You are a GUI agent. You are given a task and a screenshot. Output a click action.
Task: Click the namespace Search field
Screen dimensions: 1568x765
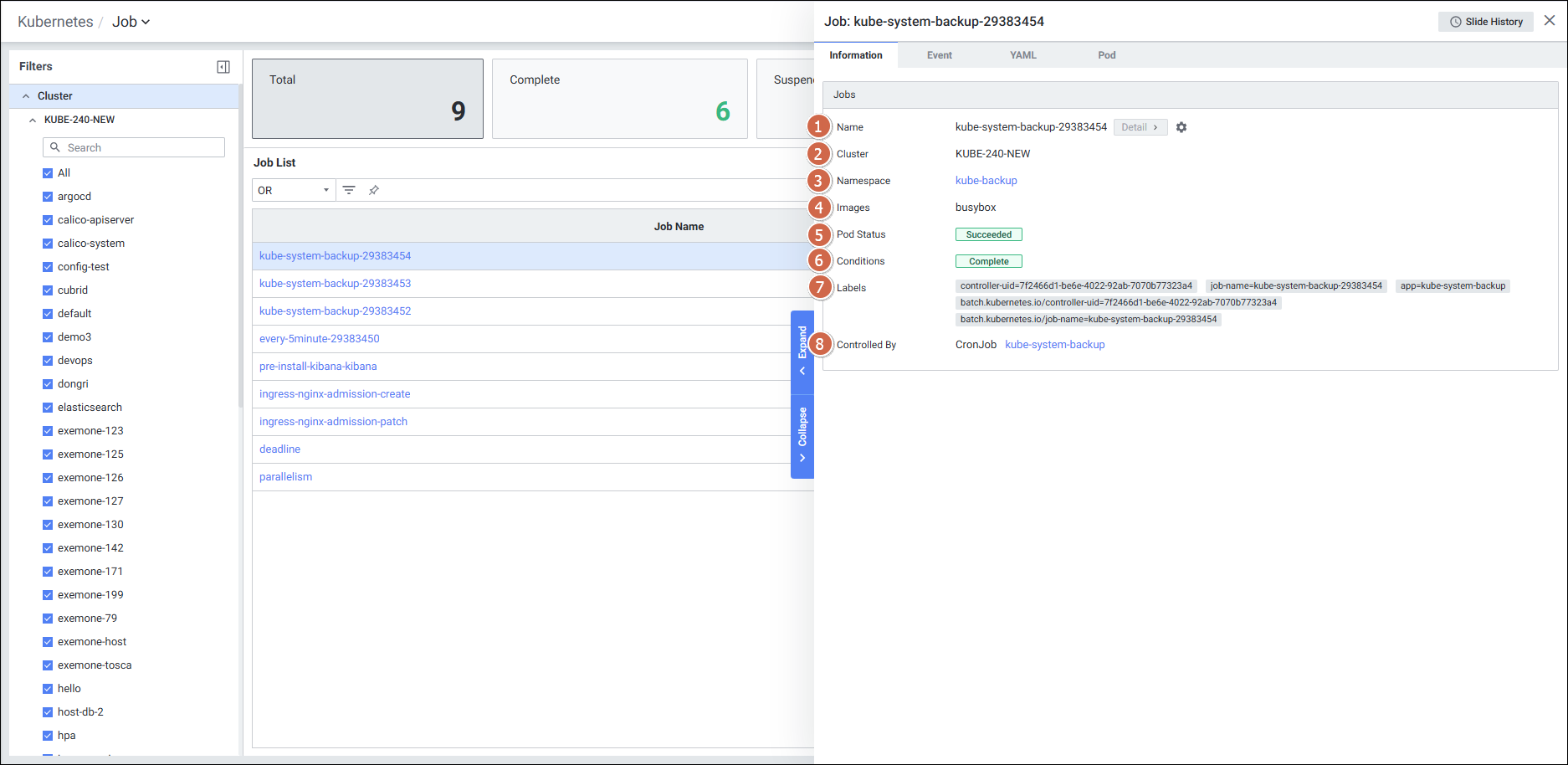point(134,147)
